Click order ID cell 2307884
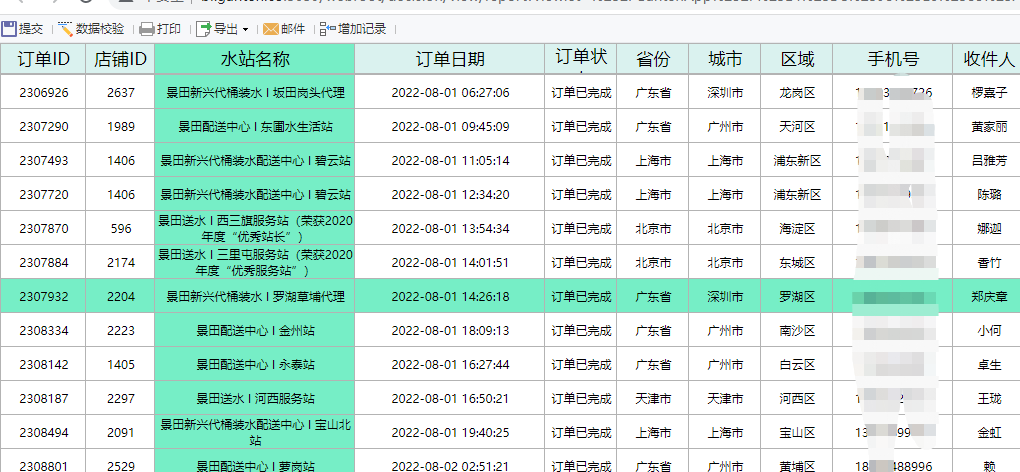1020x472 pixels. click(x=43, y=263)
